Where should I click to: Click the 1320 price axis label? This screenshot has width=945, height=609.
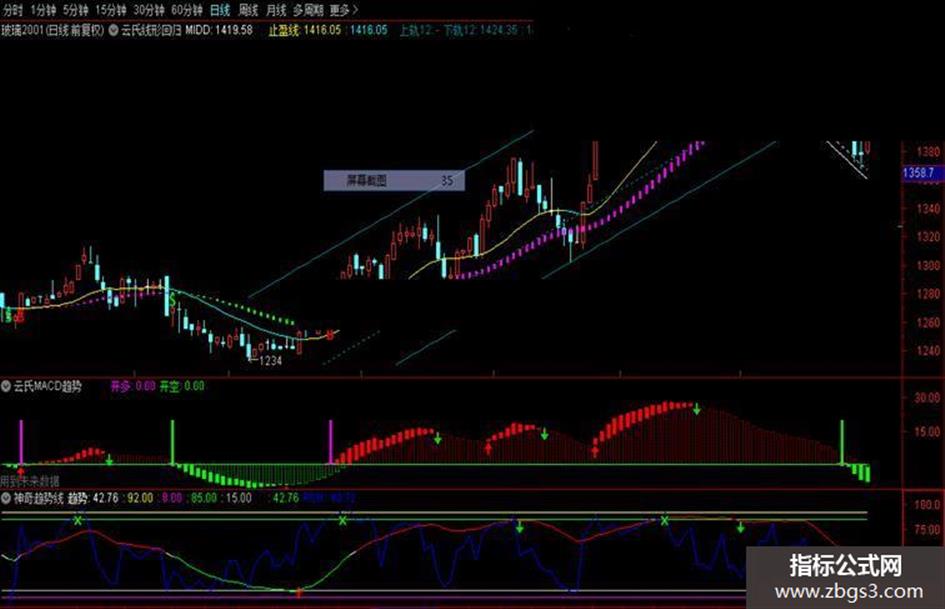(x=928, y=237)
